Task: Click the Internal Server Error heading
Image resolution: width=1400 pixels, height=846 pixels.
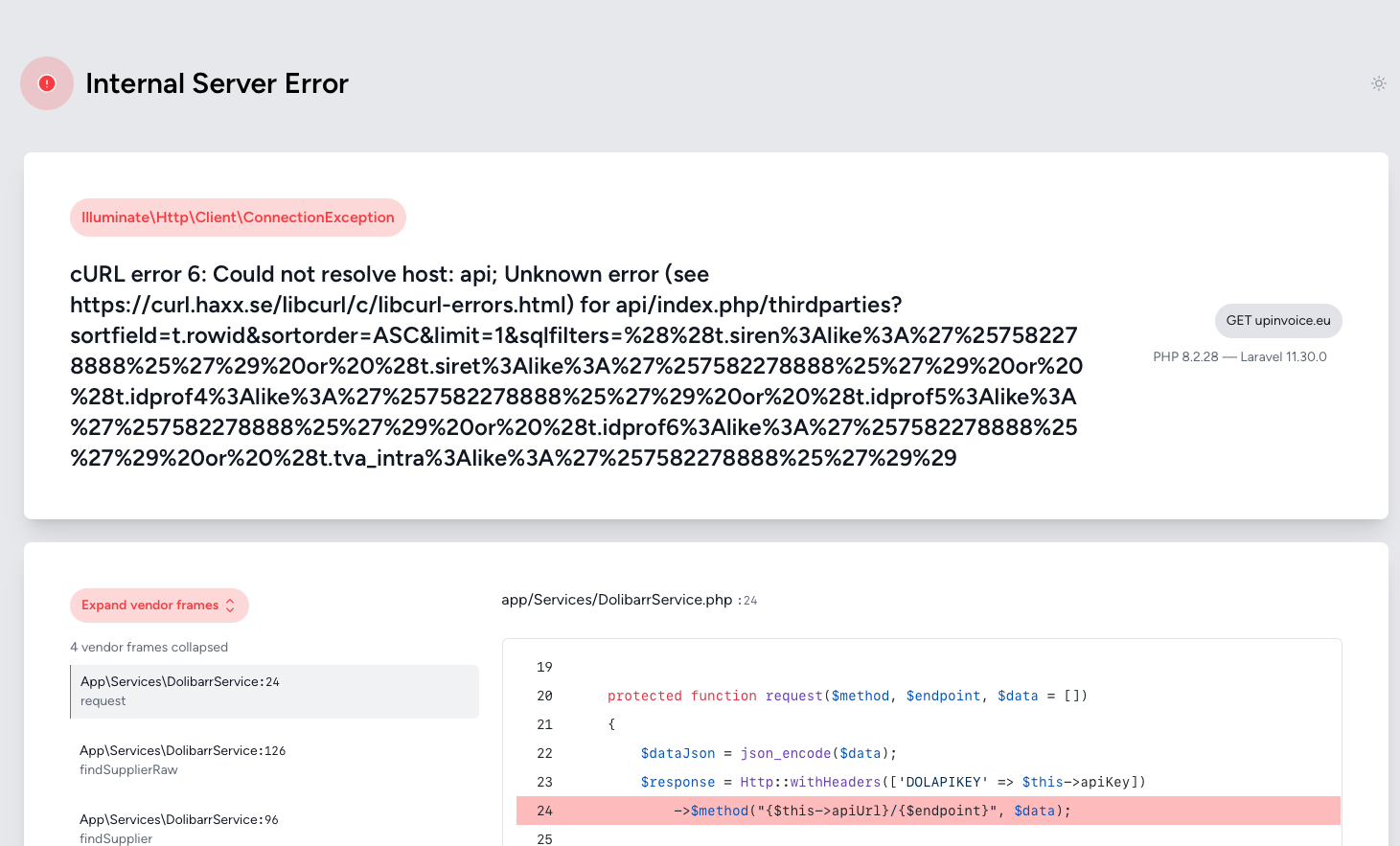Action: tap(217, 83)
